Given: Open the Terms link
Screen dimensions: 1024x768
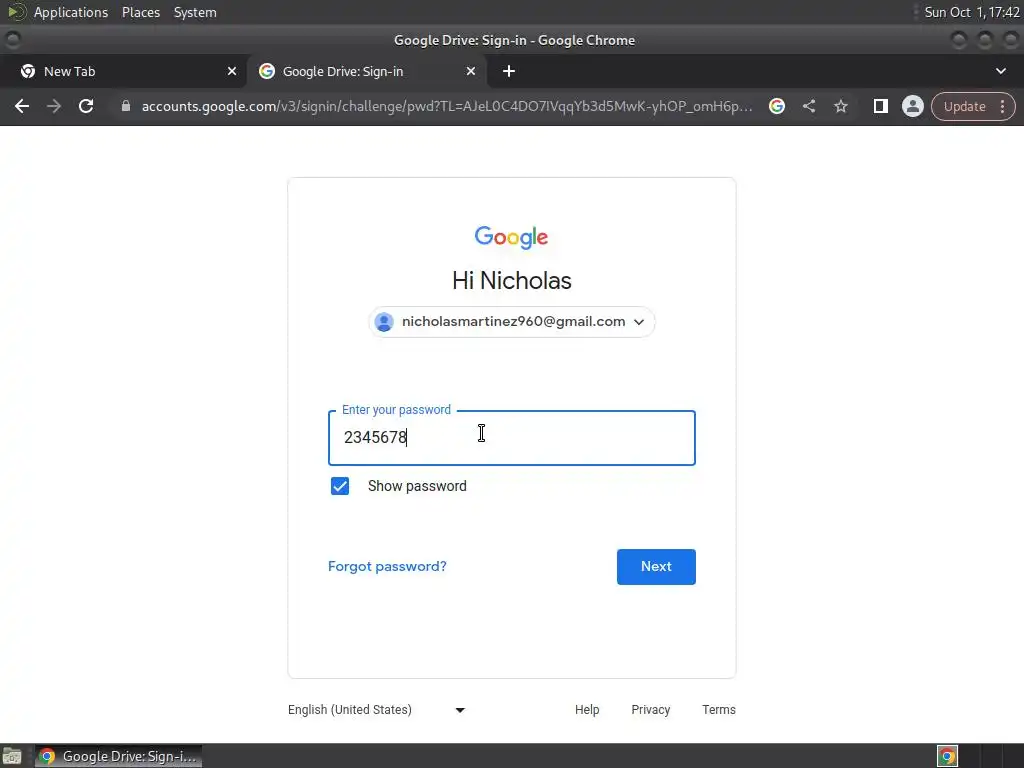Looking at the screenshot, I should pos(718,710).
